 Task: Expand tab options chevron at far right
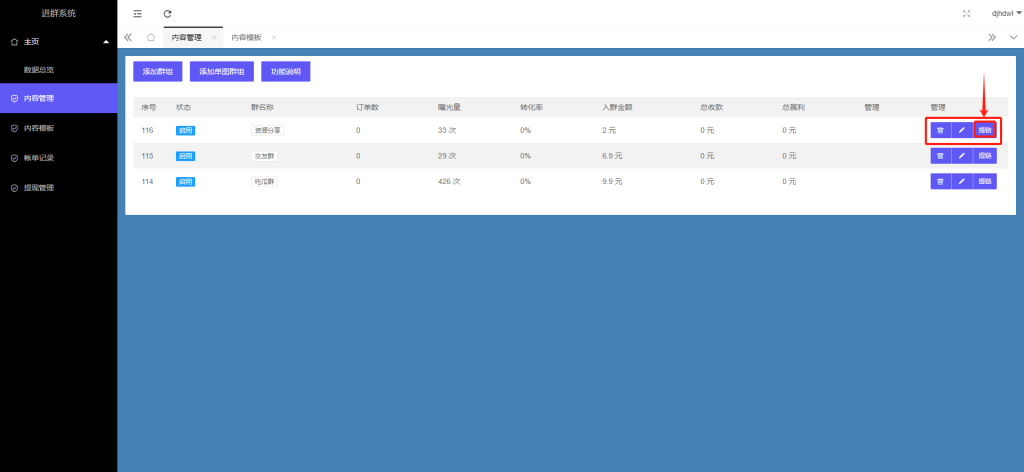(1013, 37)
